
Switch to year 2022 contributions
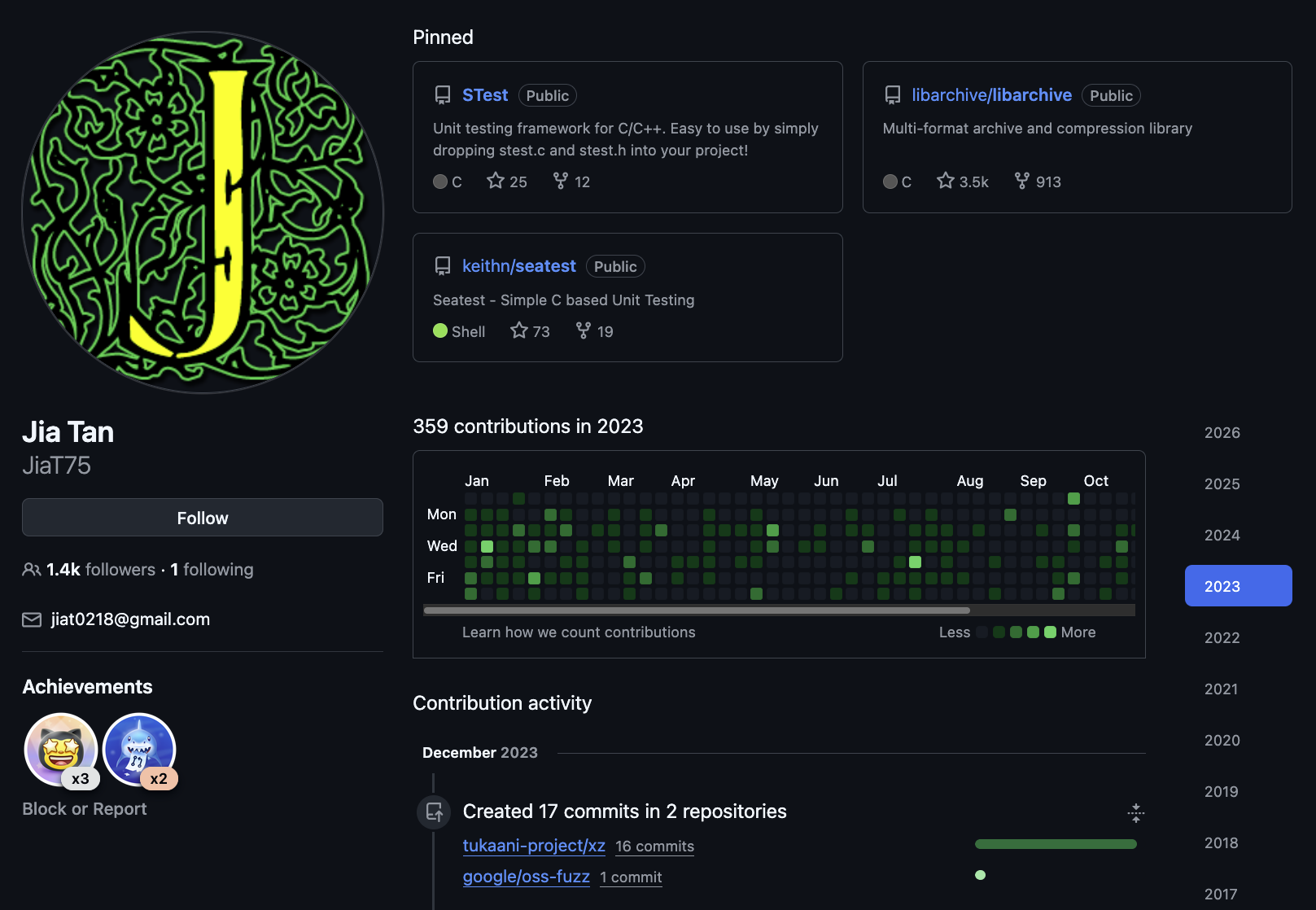1222,638
